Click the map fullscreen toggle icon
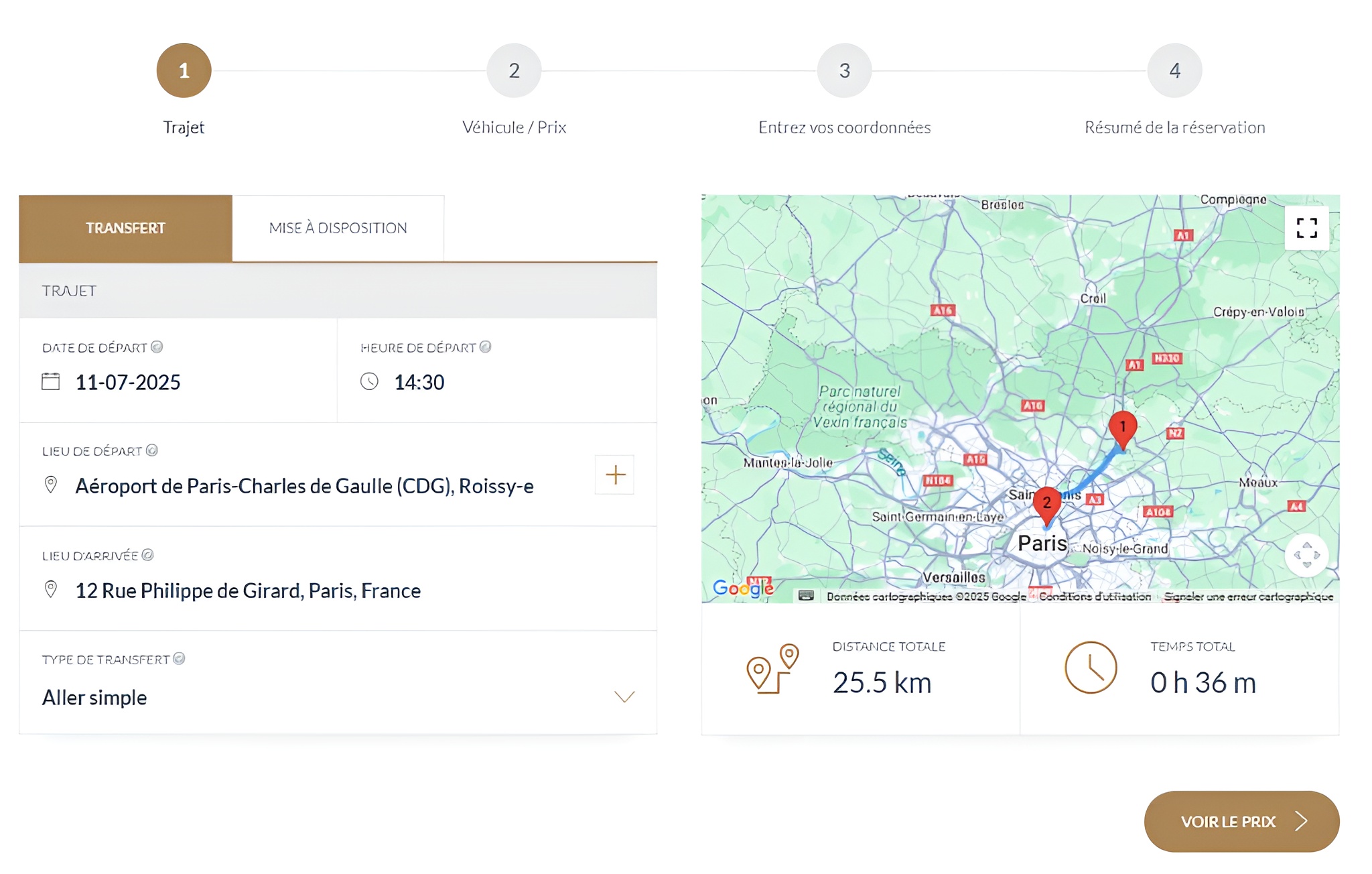The width and height of the screenshot is (1372, 874). point(1306,228)
